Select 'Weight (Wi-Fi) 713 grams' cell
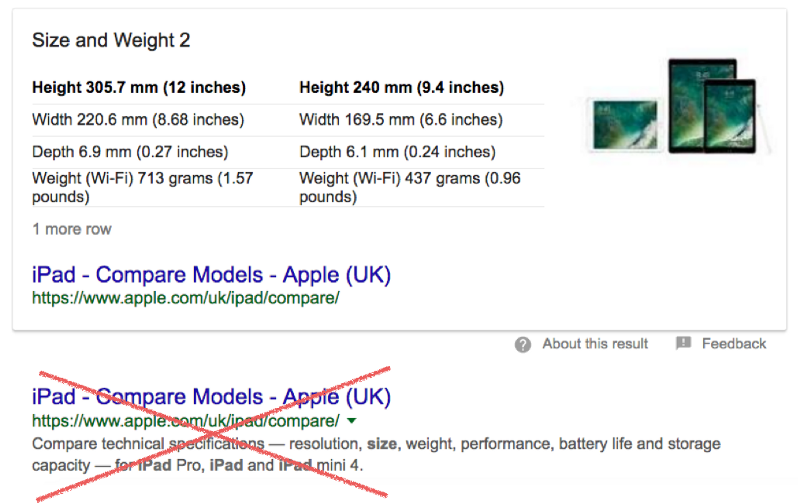 coord(143,187)
